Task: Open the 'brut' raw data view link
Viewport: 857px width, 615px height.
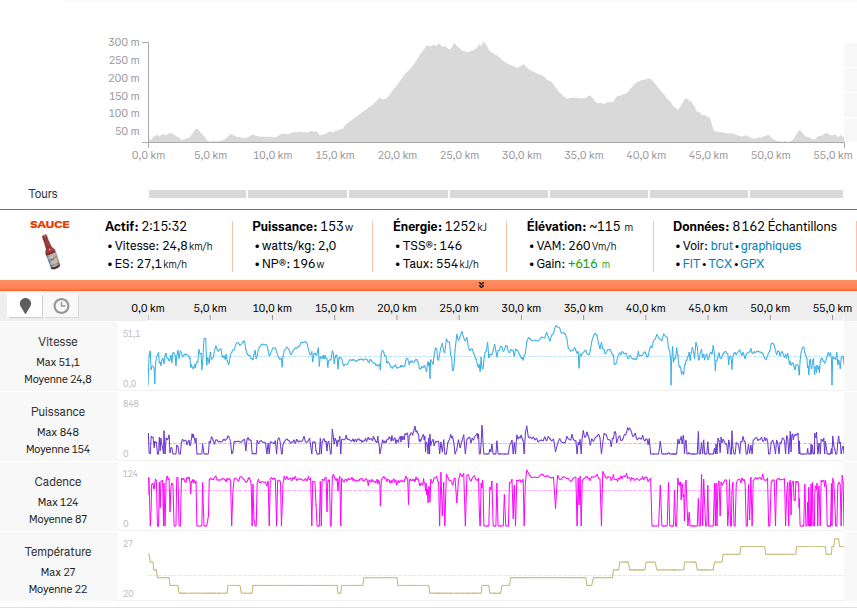Action: (722, 246)
